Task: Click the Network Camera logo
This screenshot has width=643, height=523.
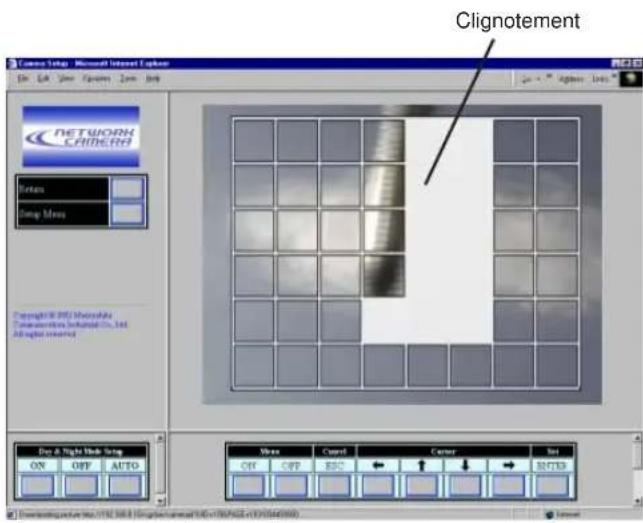Action: click(x=81, y=137)
